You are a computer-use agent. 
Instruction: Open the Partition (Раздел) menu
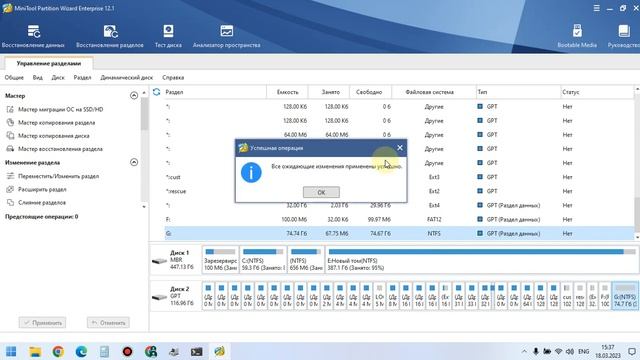tap(82, 78)
